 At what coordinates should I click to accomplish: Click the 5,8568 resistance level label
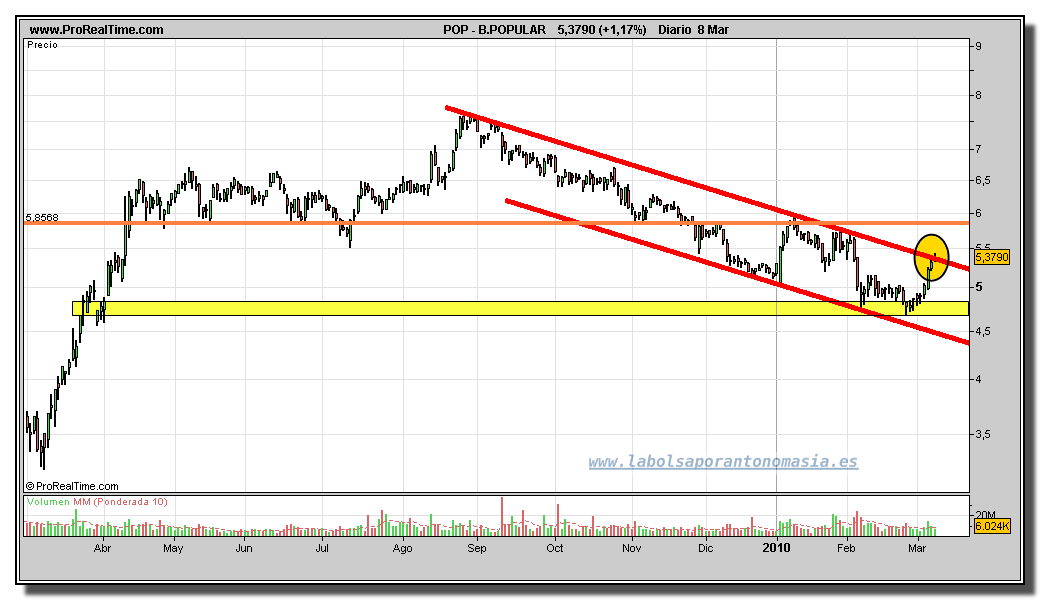pos(43,217)
